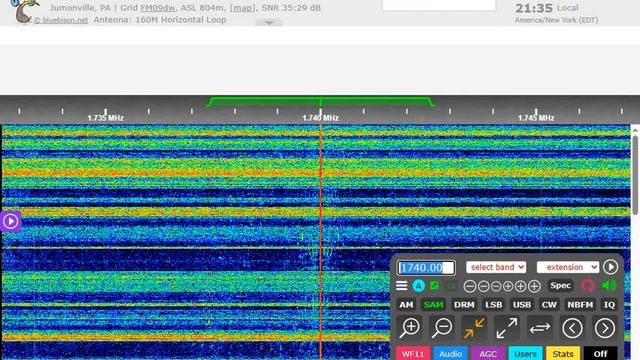This screenshot has width=640, height=360.
Task: Collapse the top bar with down arrow
Action: click(x=269, y=23)
